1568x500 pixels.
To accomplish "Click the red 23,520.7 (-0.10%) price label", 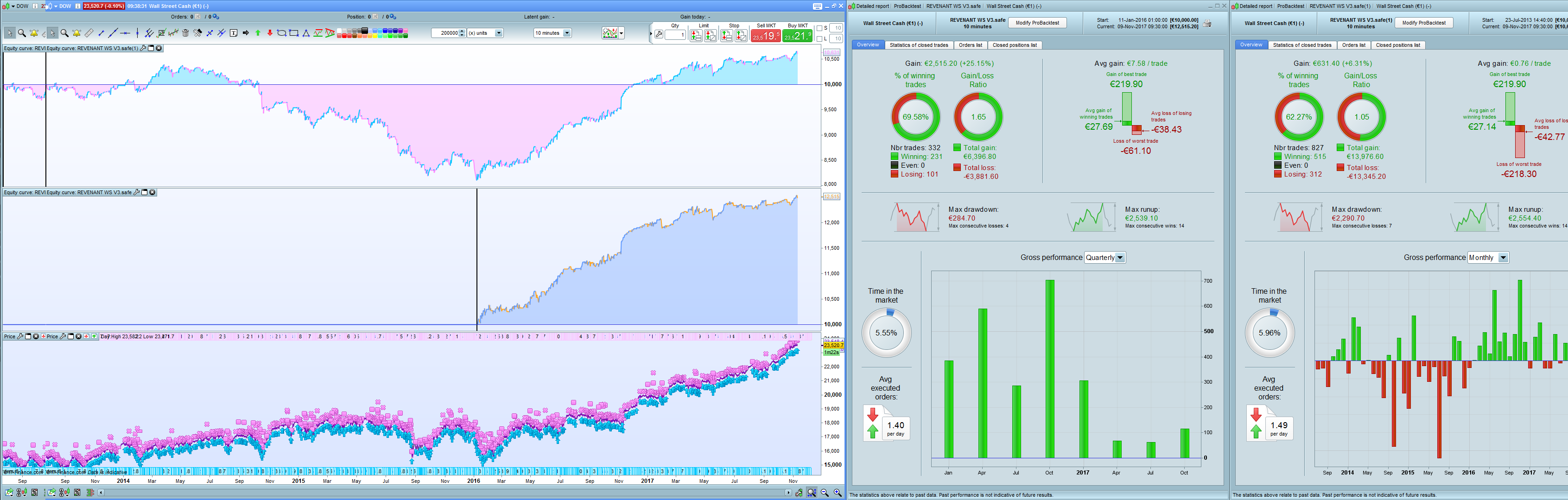I will click(x=103, y=6).
